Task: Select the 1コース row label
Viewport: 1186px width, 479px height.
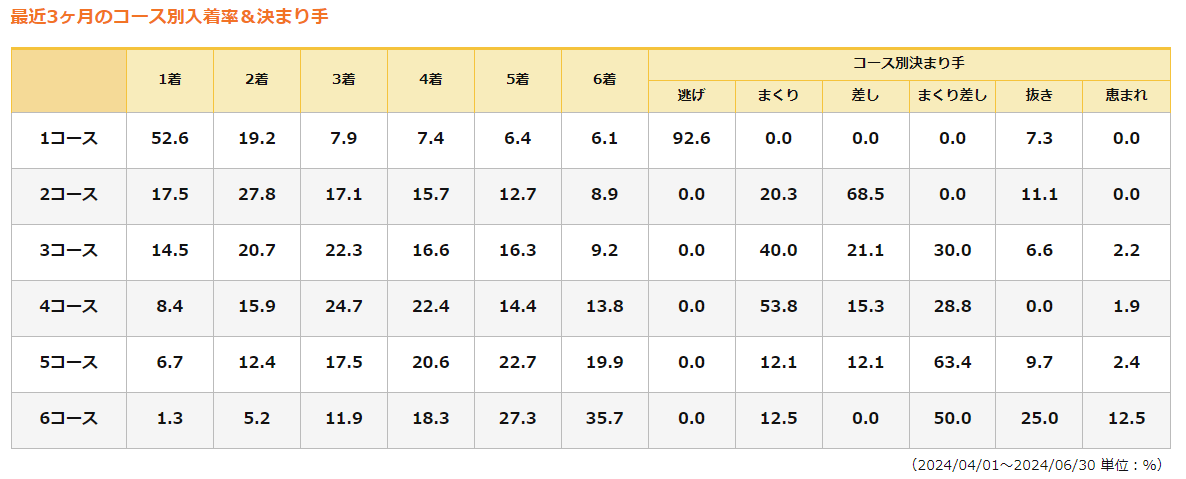Action: pyautogui.click(x=69, y=139)
